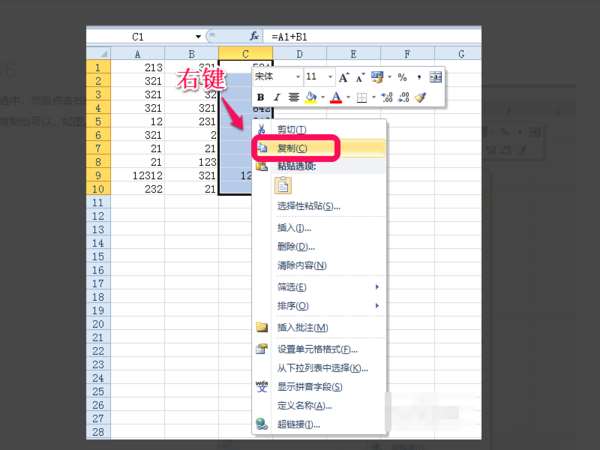Open 选择性粘贴(S)... dialog
The width and height of the screenshot is (600, 450).
tap(319, 206)
